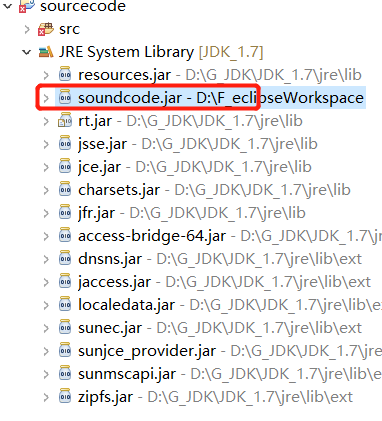
Task: Select the rt.jar row text
Action: click(190, 121)
